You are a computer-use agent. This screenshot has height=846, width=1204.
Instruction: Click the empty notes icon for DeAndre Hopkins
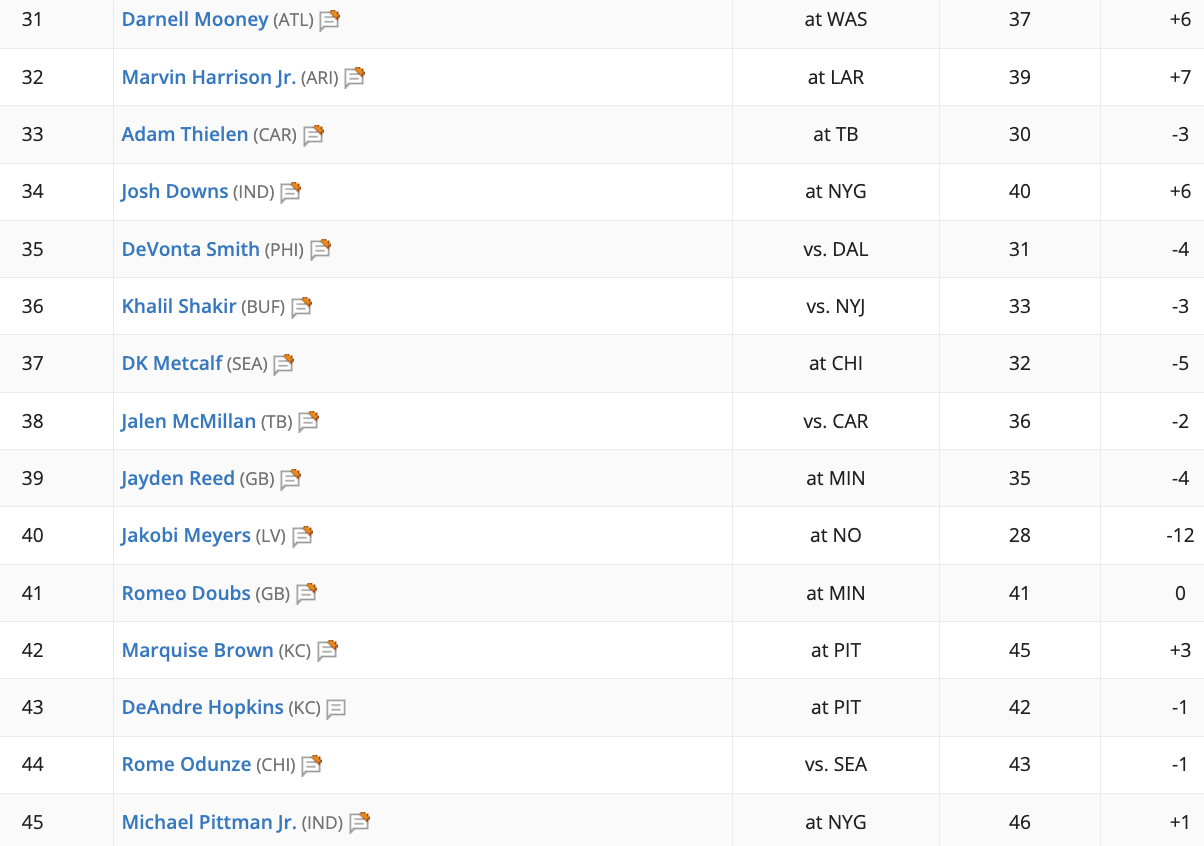pos(337,708)
